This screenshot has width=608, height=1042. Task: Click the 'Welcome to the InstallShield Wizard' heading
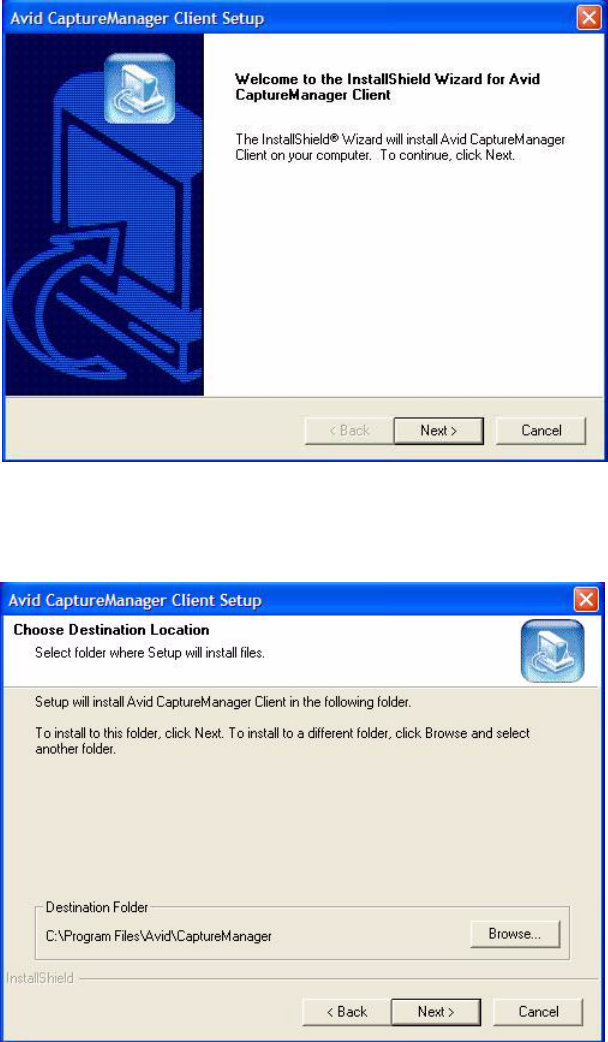(x=388, y=87)
